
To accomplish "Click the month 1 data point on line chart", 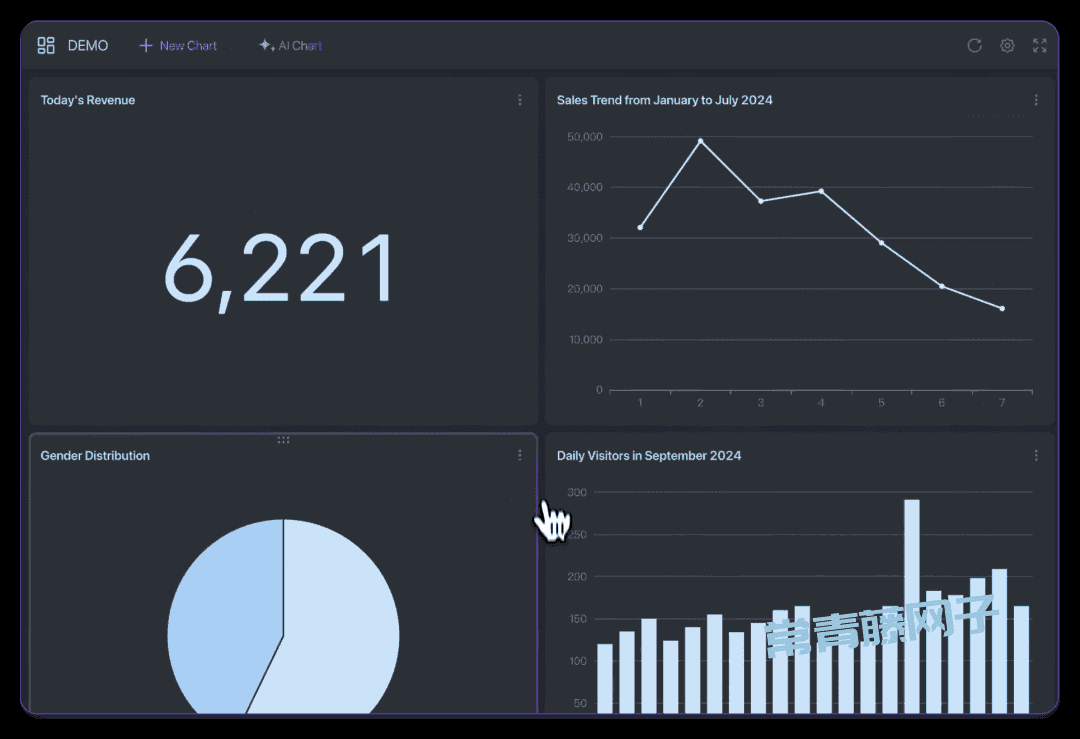I will [x=641, y=227].
